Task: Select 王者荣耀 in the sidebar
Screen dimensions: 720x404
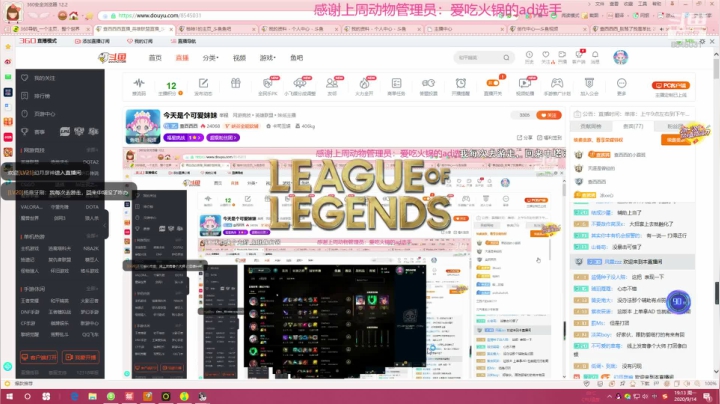Action: pos(30,301)
